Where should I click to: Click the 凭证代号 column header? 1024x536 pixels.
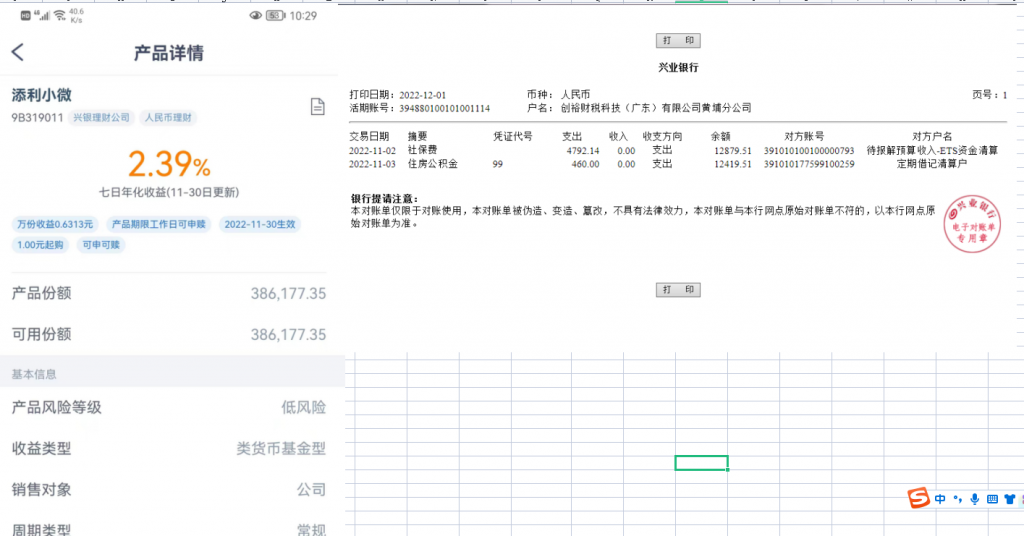(x=512, y=136)
